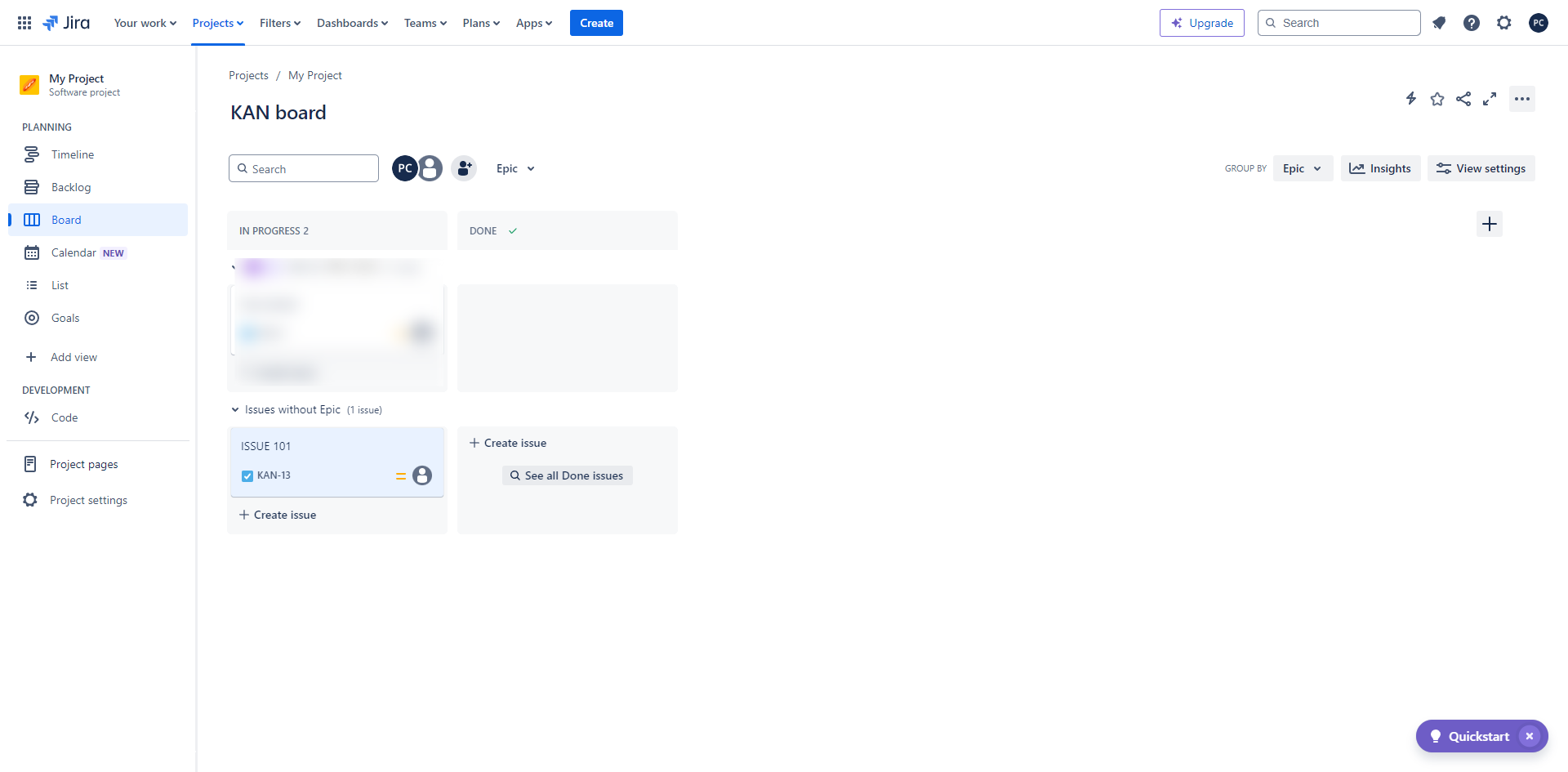Image resolution: width=1568 pixels, height=772 pixels.
Task: Click the My Project icon in sidebar
Action: pos(29,85)
